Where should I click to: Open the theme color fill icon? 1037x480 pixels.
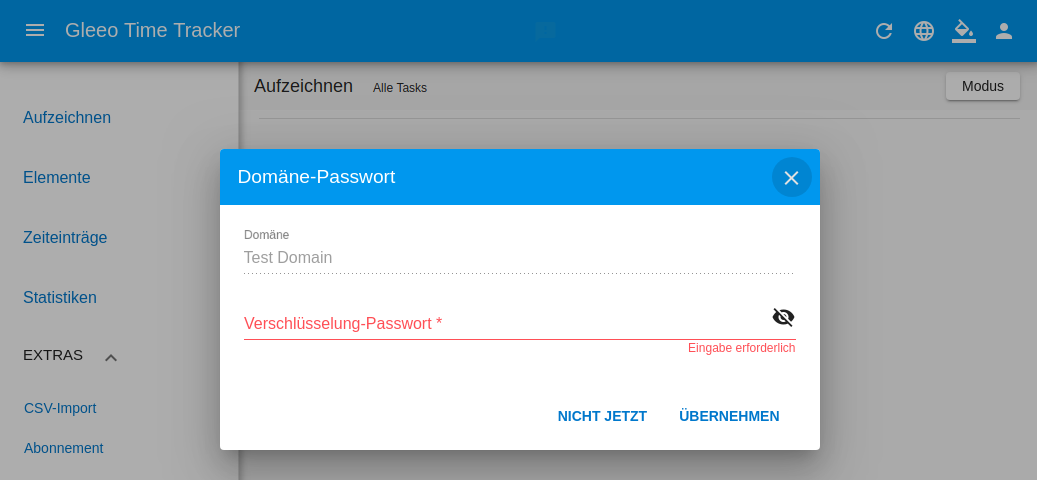(964, 31)
